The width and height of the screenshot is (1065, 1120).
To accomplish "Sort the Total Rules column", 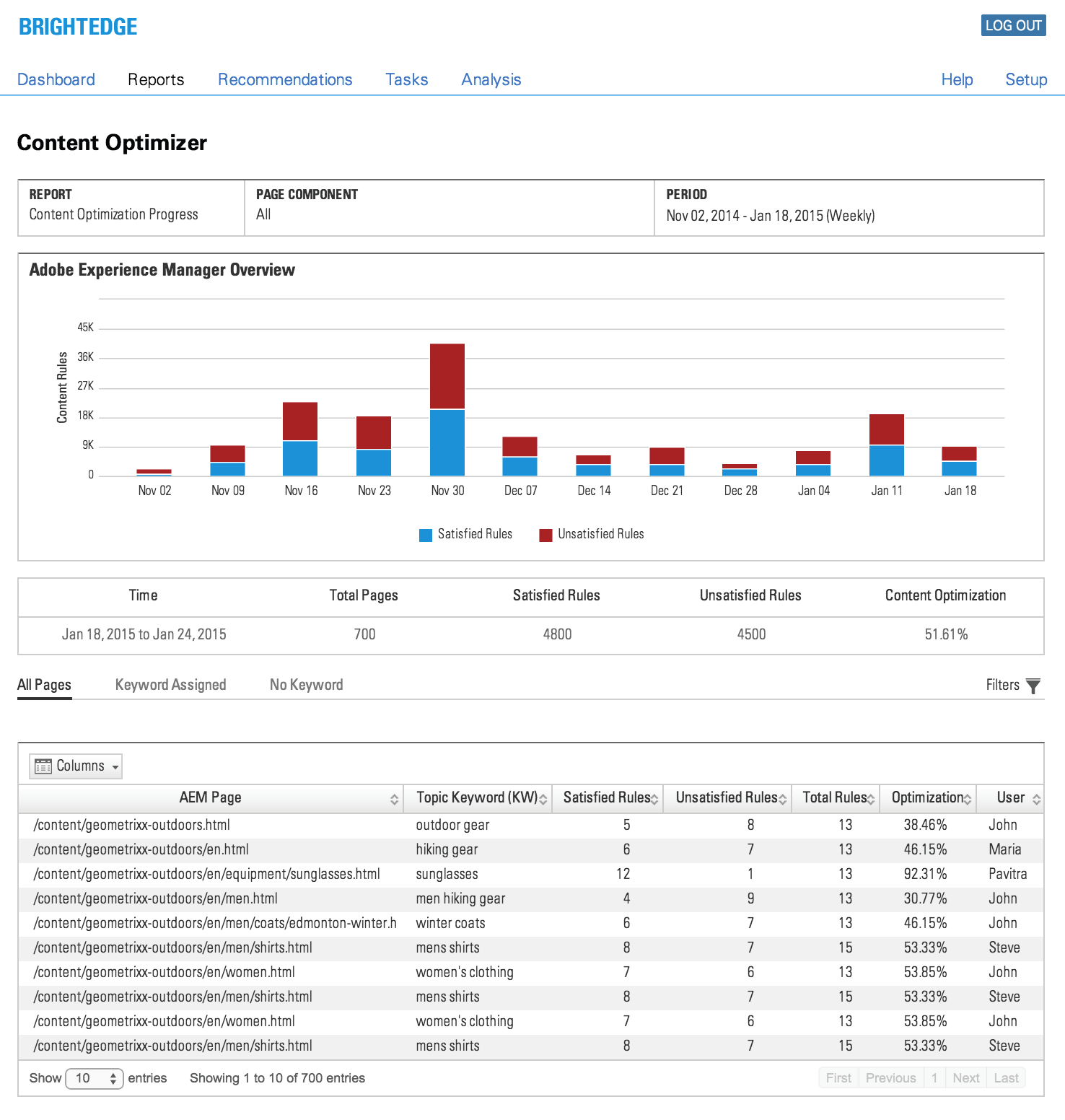I will point(871,799).
